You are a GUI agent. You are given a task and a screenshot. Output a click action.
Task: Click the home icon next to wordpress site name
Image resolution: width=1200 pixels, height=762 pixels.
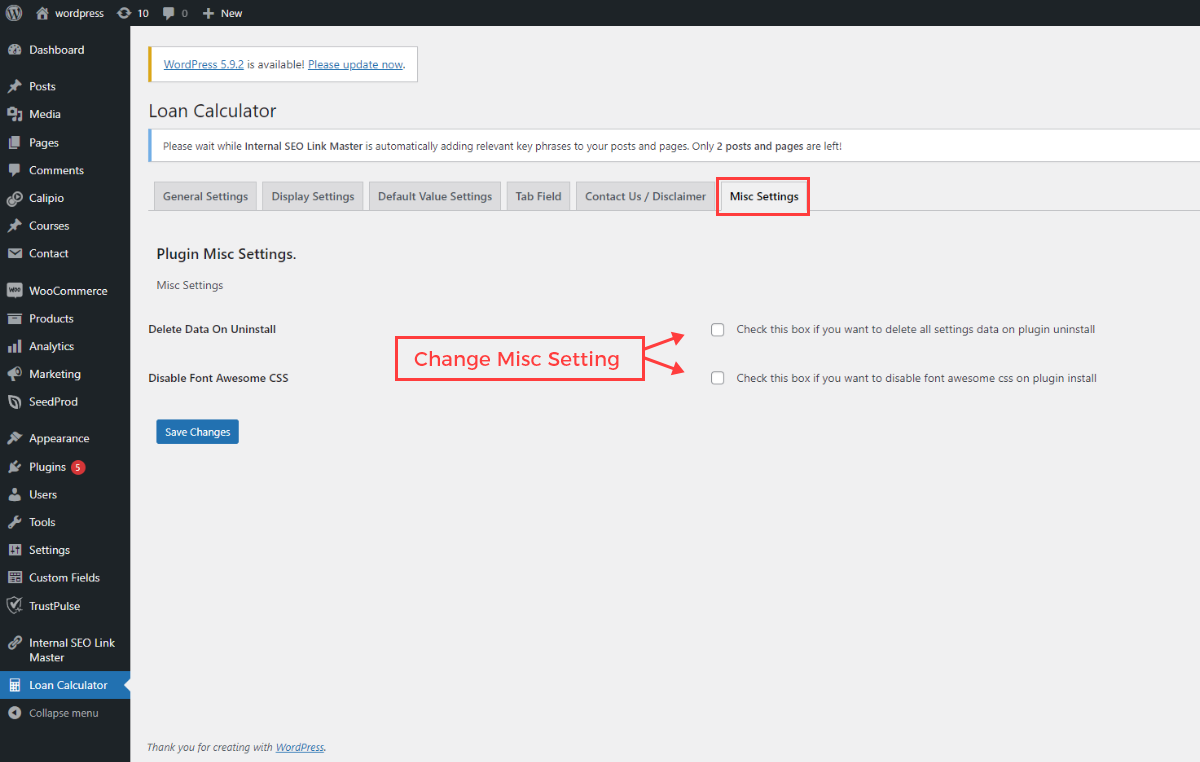click(42, 13)
